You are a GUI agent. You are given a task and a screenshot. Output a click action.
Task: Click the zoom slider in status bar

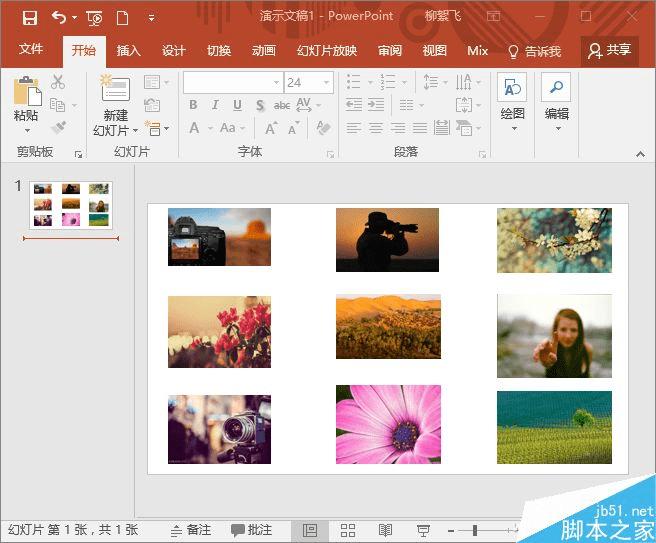[x=476, y=530]
